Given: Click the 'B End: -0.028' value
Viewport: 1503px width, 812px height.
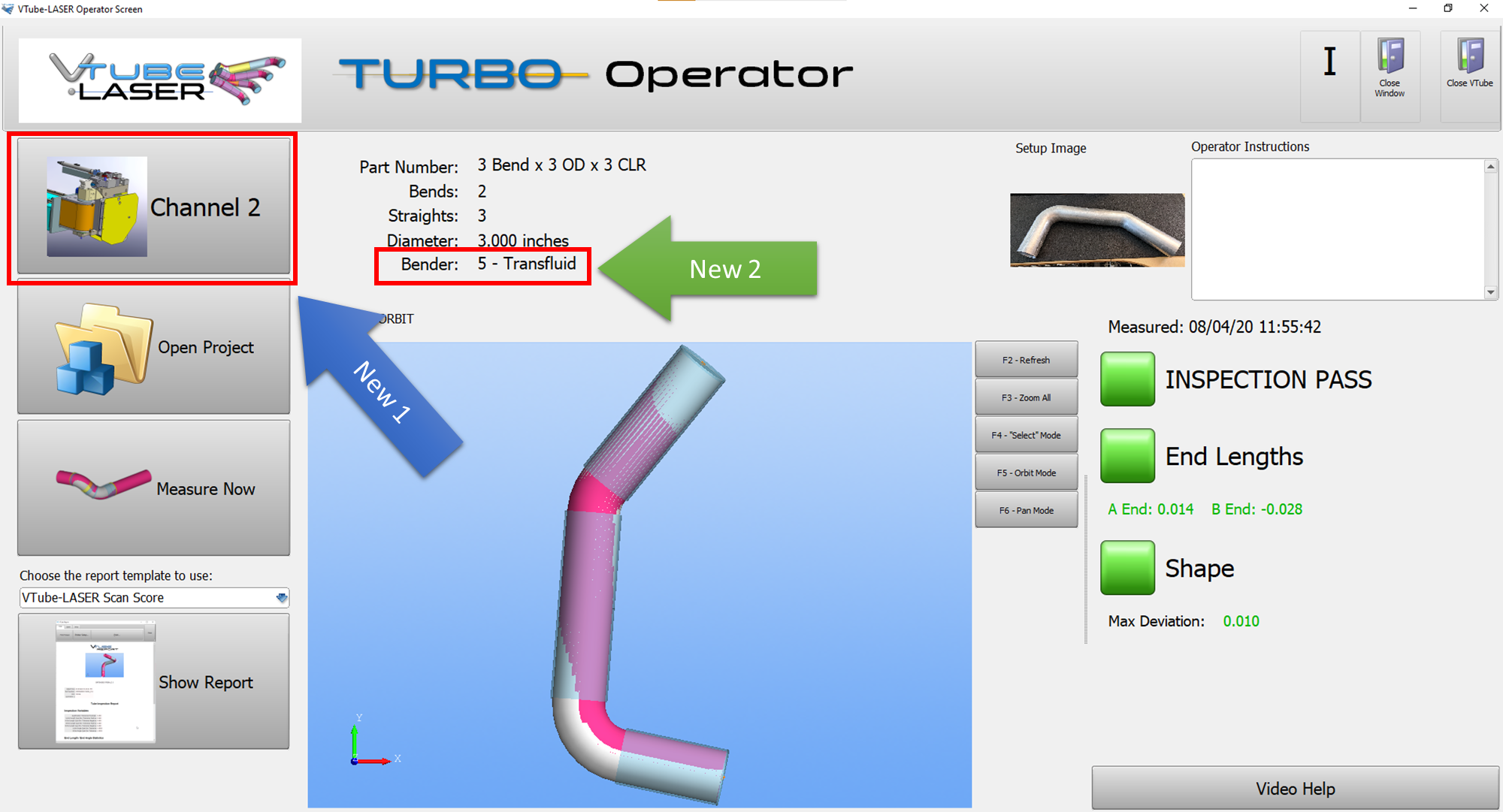Looking at the screenshot, I should pyautogui.click(x=1257, y=509).
